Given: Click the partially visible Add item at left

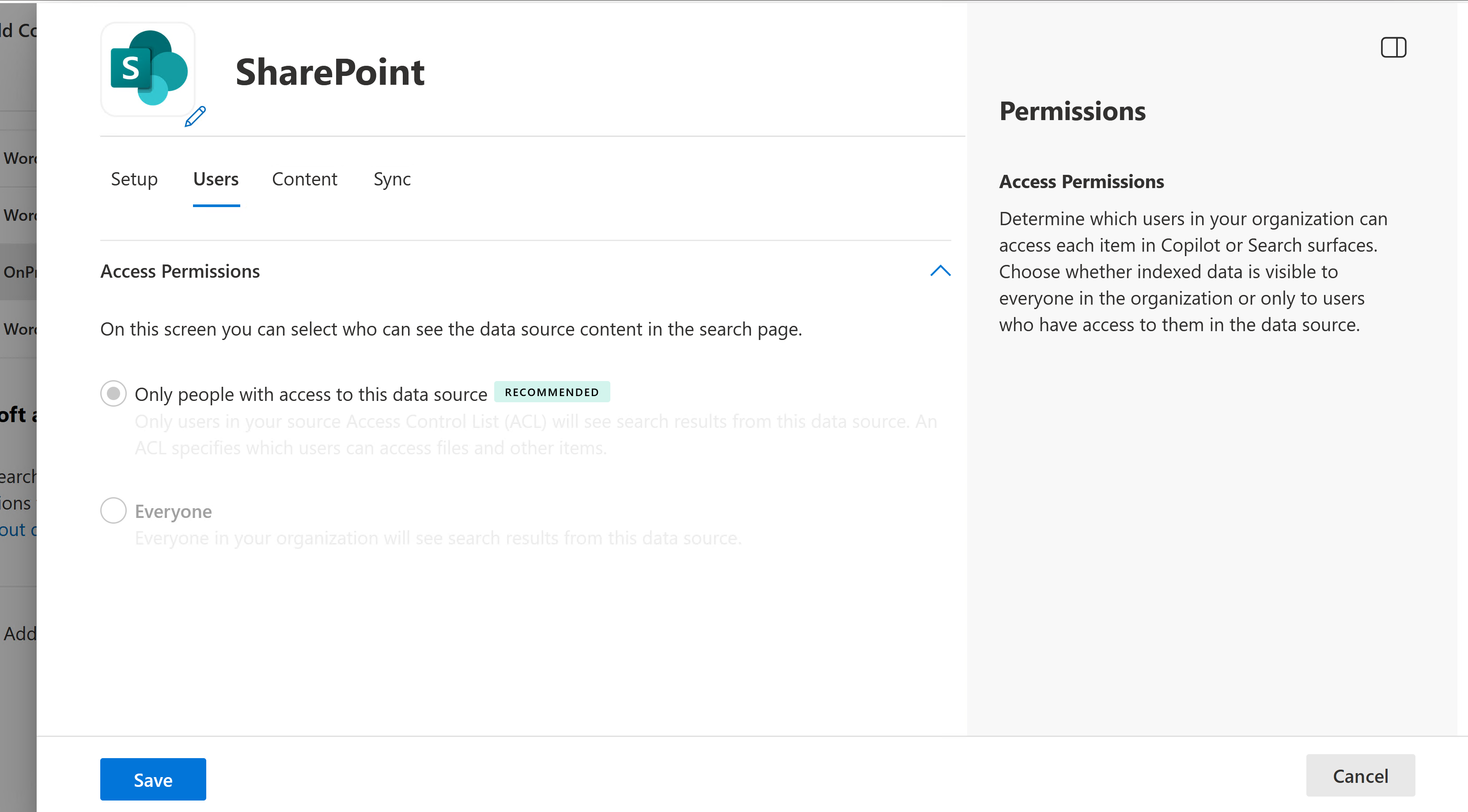Looking at the screenshot, I should 19,634.
